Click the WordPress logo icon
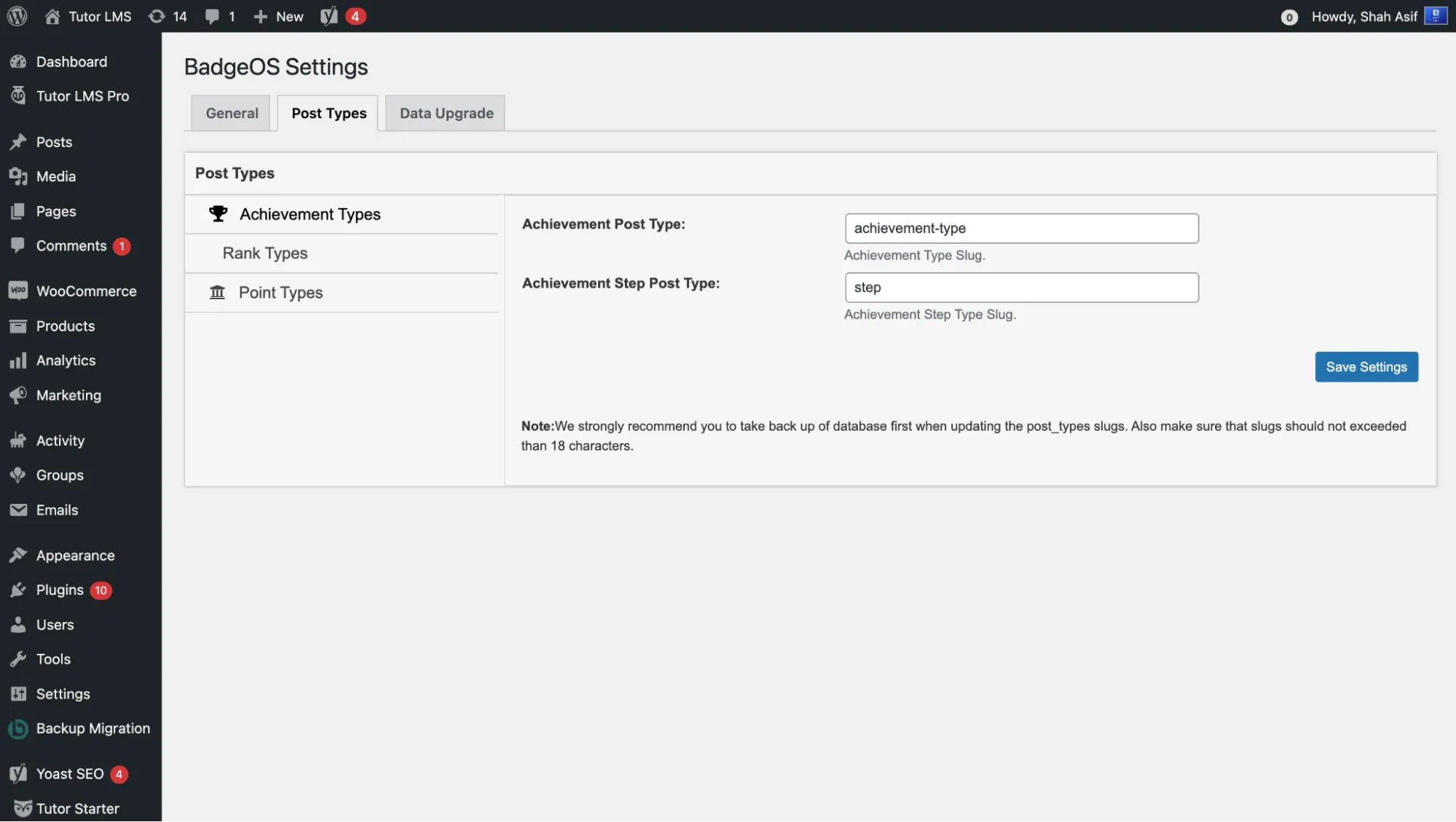Image resolution: width=1456 pixels, height=822 pixels. point(17,16)
